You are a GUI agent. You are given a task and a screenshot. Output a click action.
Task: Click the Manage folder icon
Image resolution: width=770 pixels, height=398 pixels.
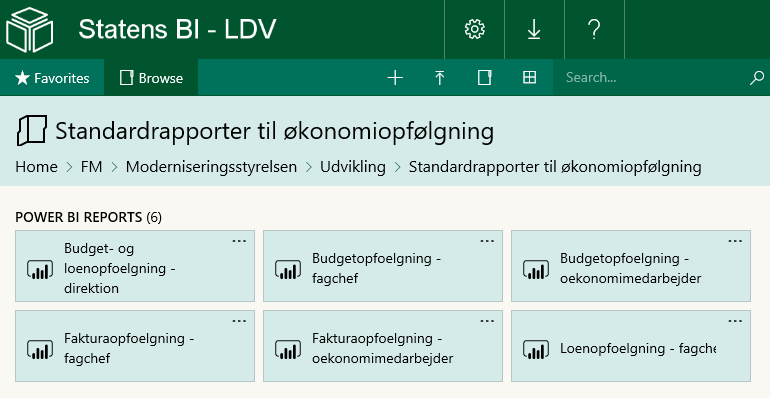click(484, 78)
